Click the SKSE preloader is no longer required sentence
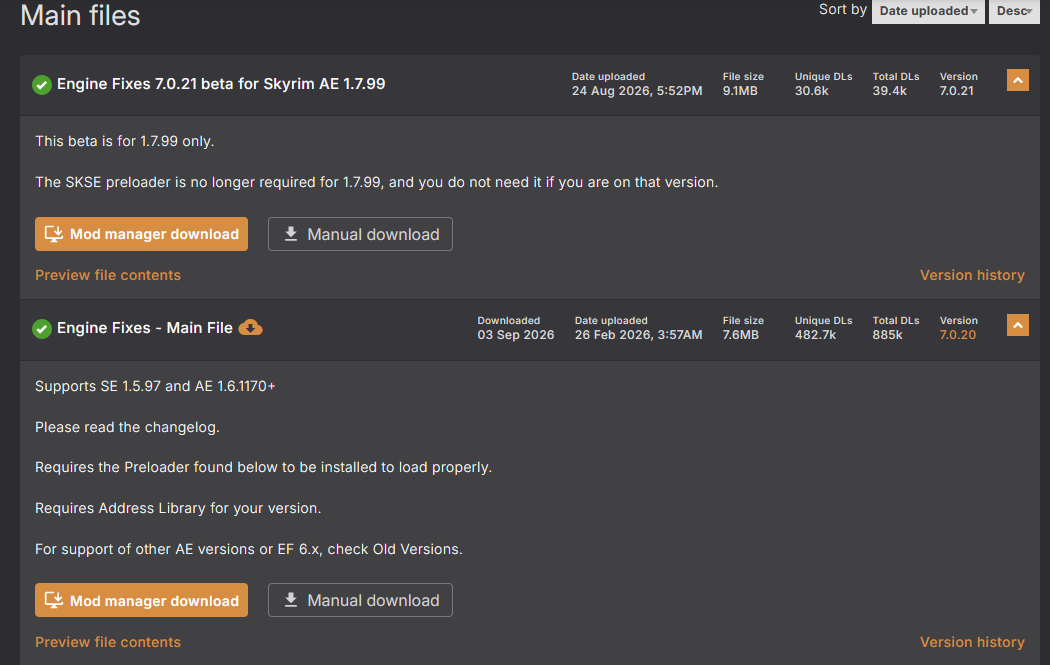The width and height of the screenshot is (1050, 665). pyautogui.click(x=376, y=182)
